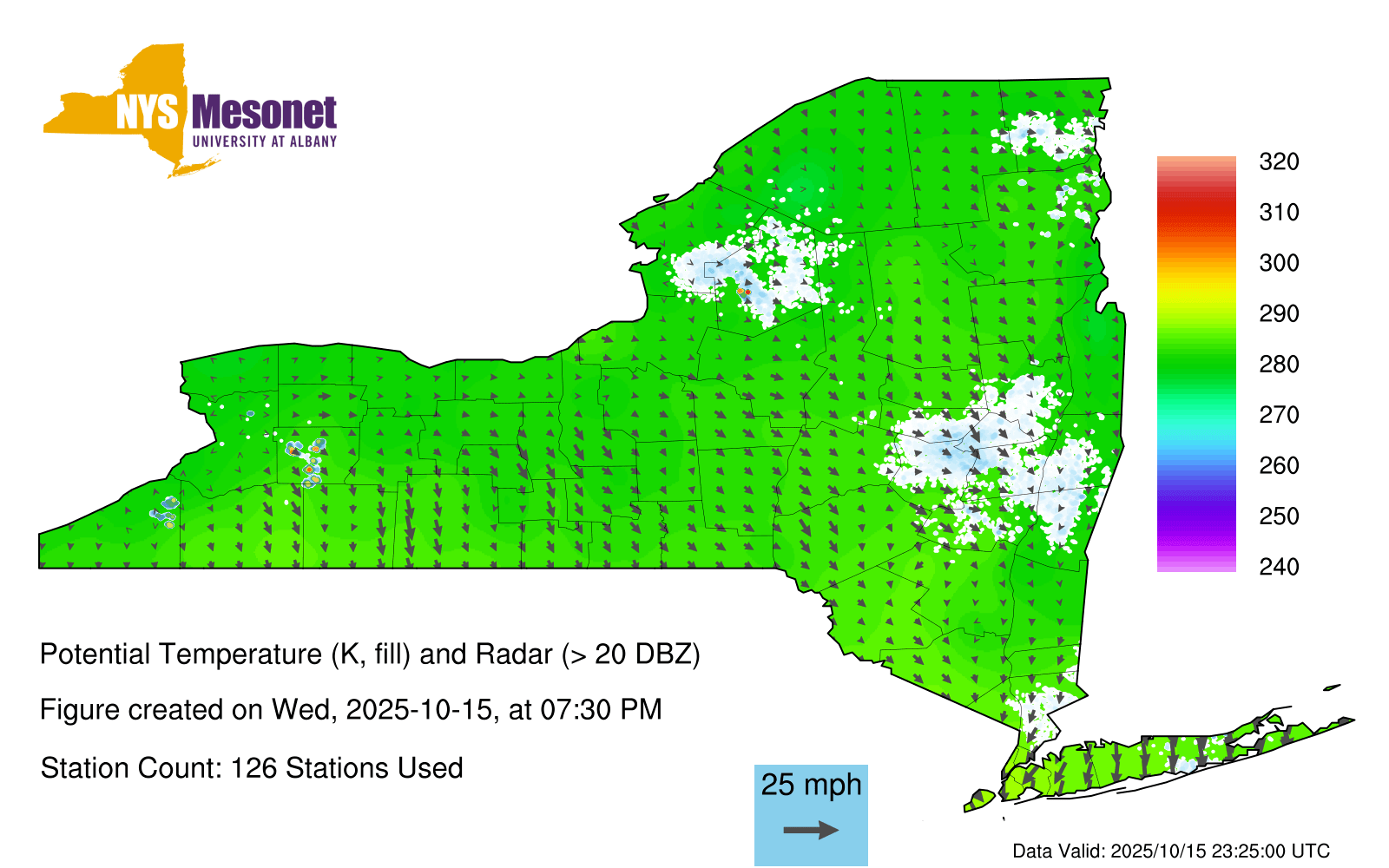Click the white NYS letters in the logo
1389x868 pixels.
(x=148, y=113)
